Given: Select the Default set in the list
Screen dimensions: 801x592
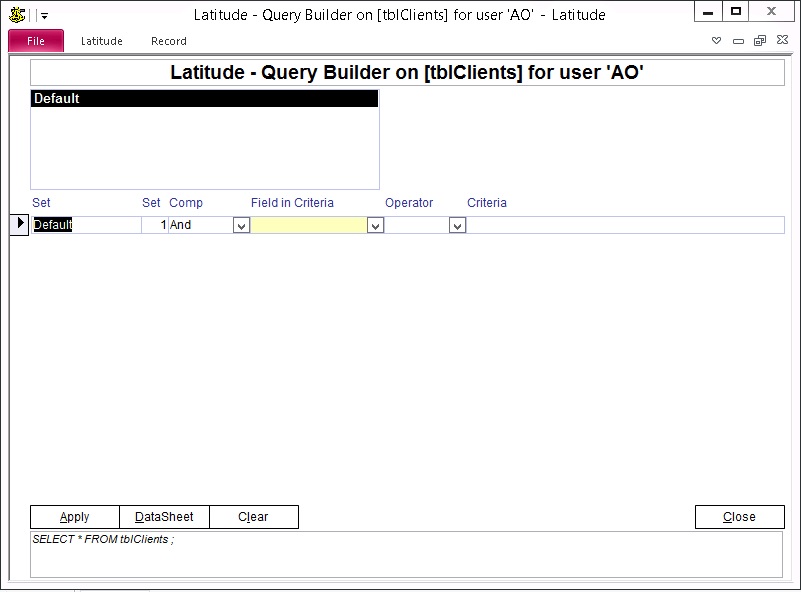Looking at the screenshot, I should (x=204, y=99).
